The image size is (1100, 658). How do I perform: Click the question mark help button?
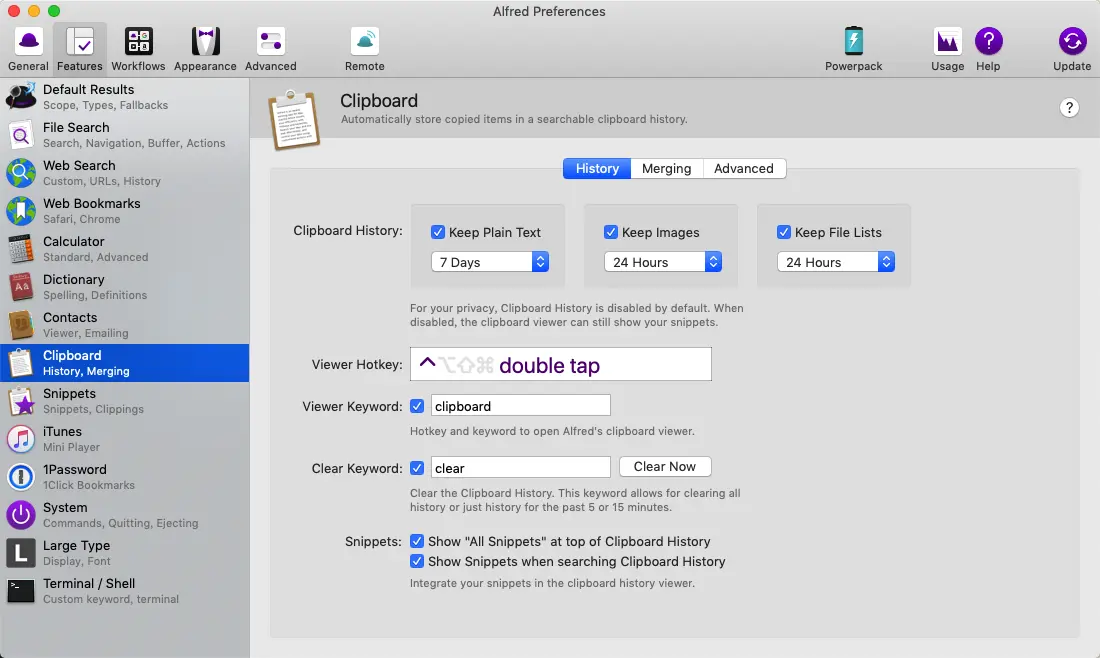(1068, 107)
